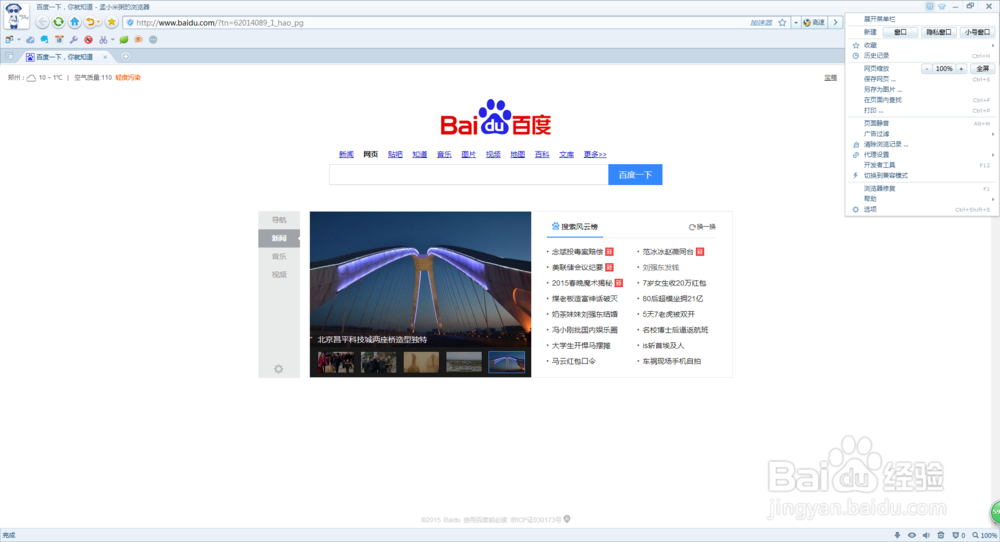
Task: Click the blue chat bubble toolbar icon
Action: click(45, 40)
